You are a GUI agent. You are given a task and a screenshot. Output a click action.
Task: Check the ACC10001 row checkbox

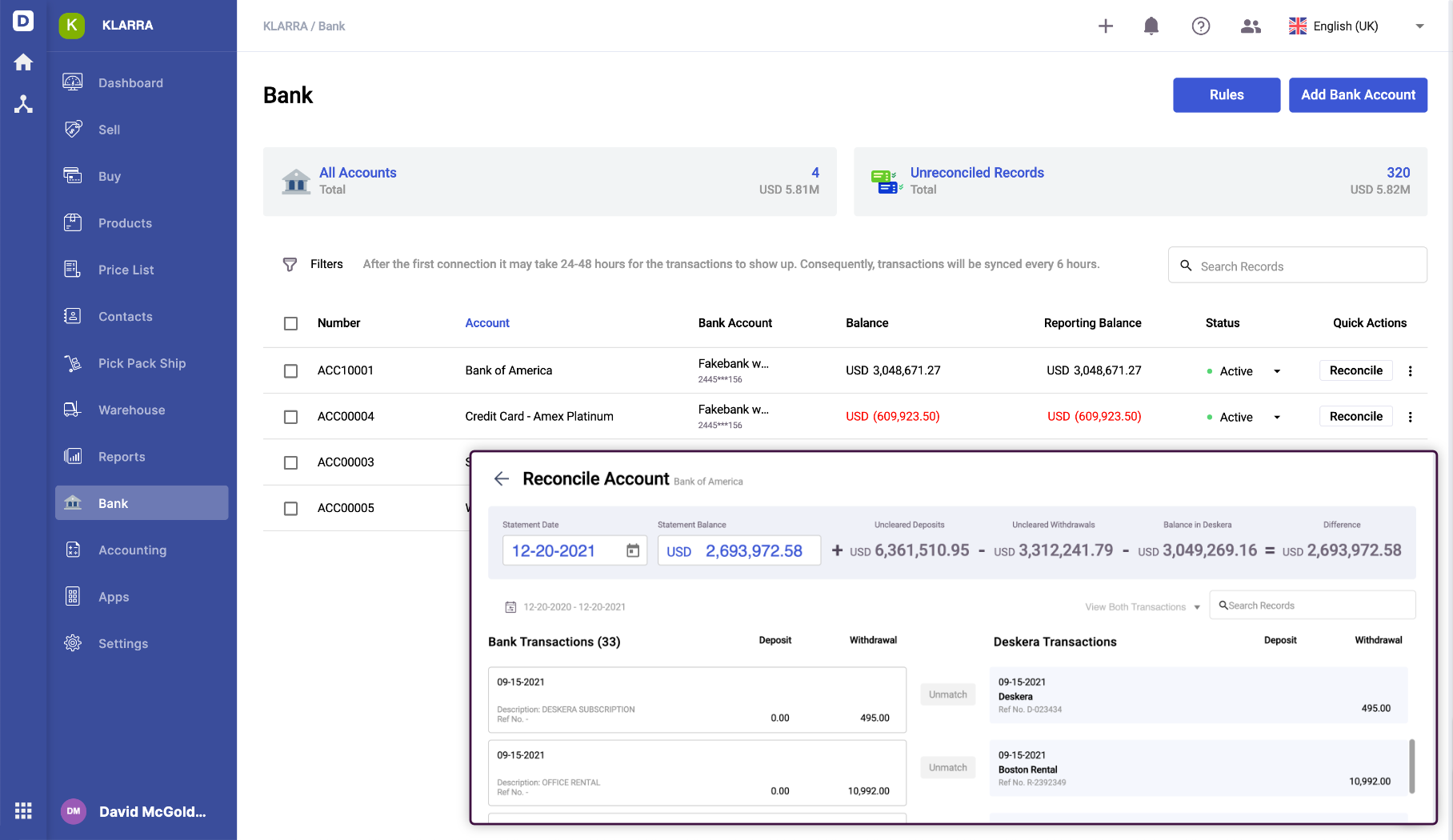coord(290,371)
